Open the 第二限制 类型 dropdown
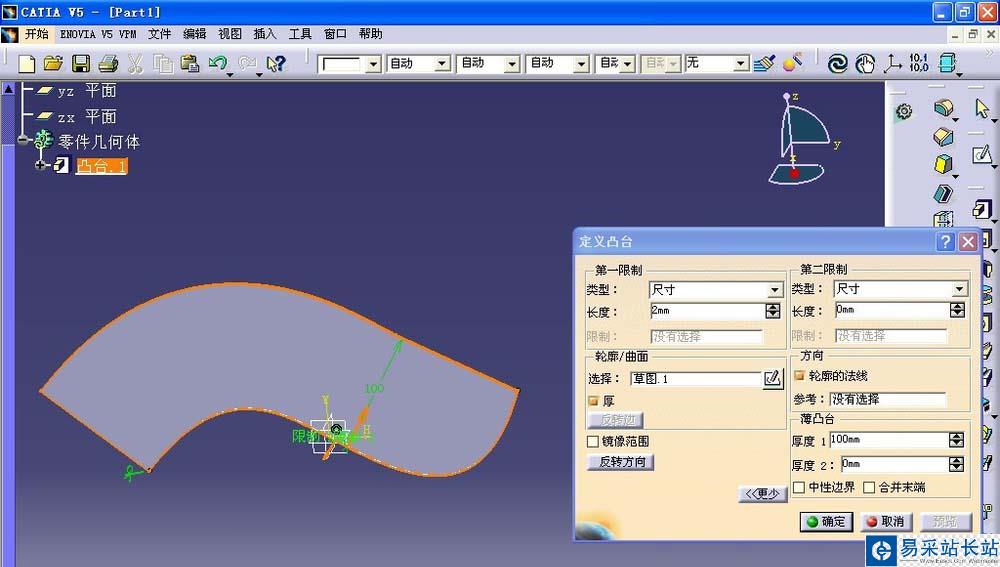The height and width of the screenshot is (567, 1000). tap(959, 290)
